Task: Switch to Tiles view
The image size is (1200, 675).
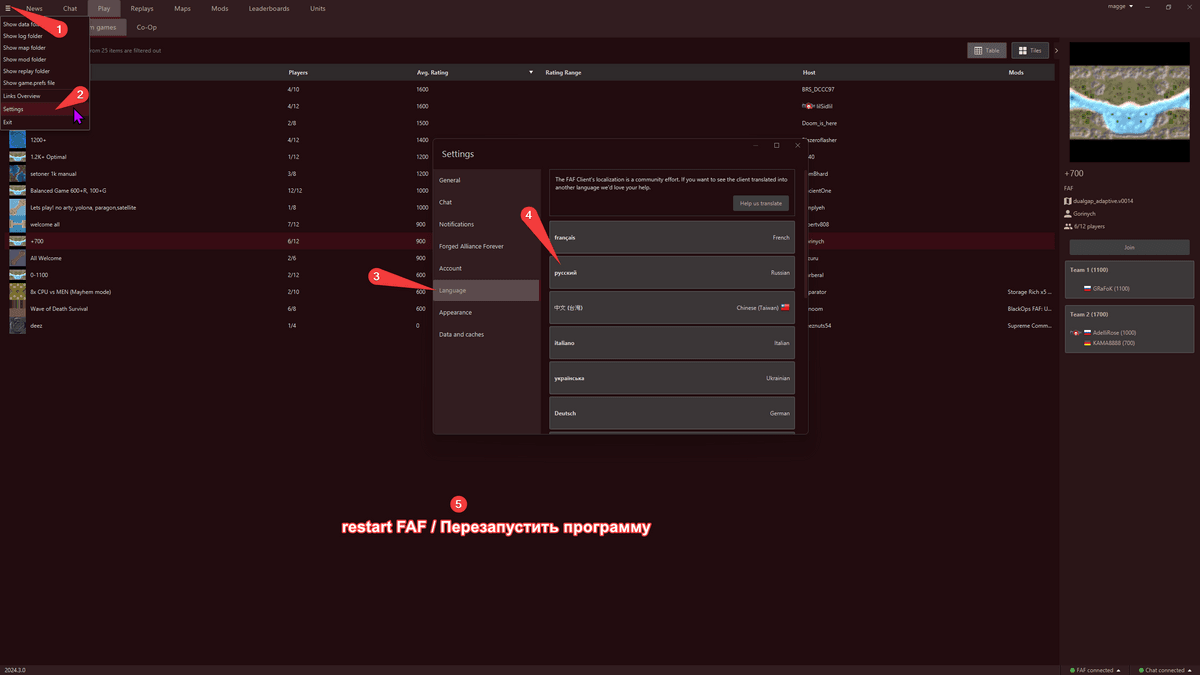Action: 1031,50
